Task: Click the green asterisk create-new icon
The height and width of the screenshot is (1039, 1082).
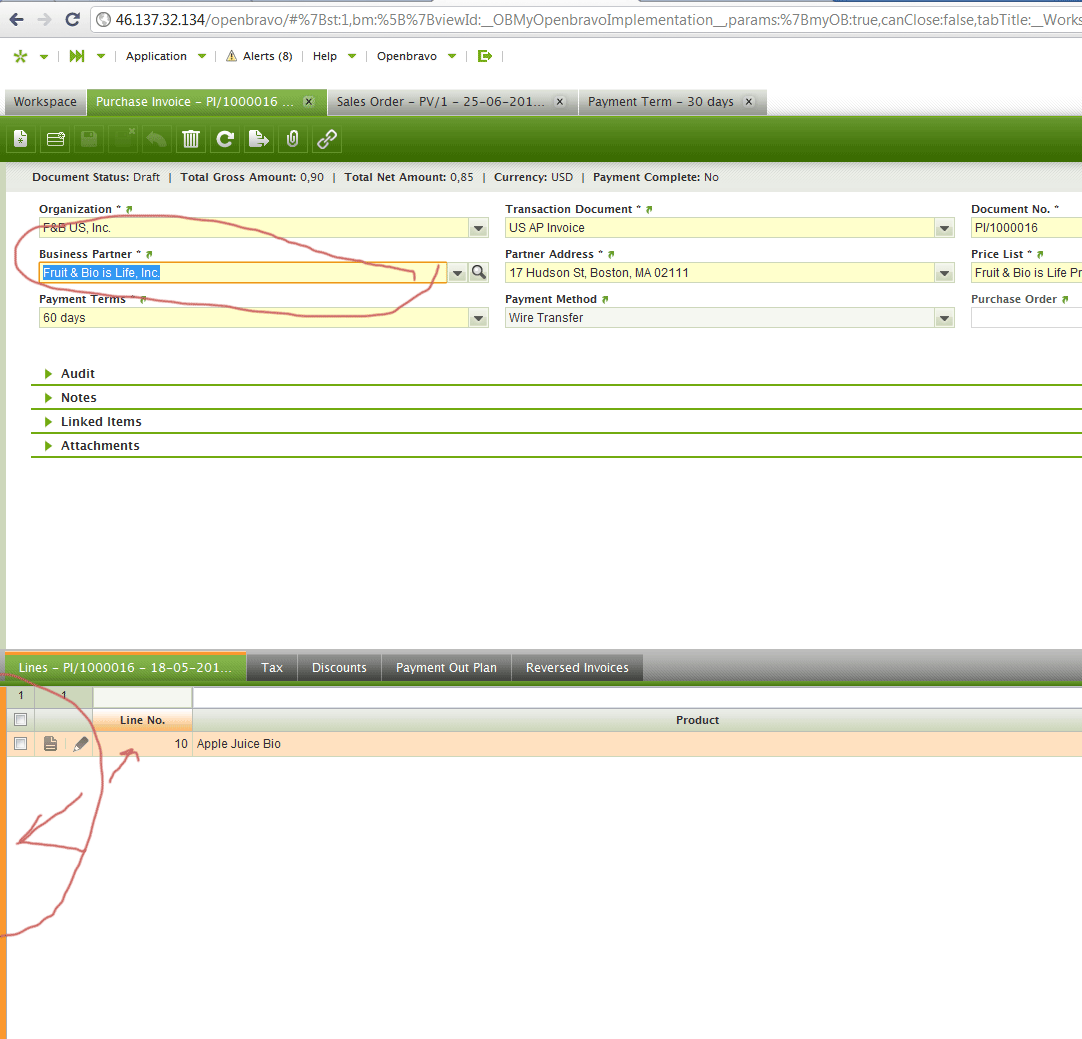Action: (x=20, y=56)
